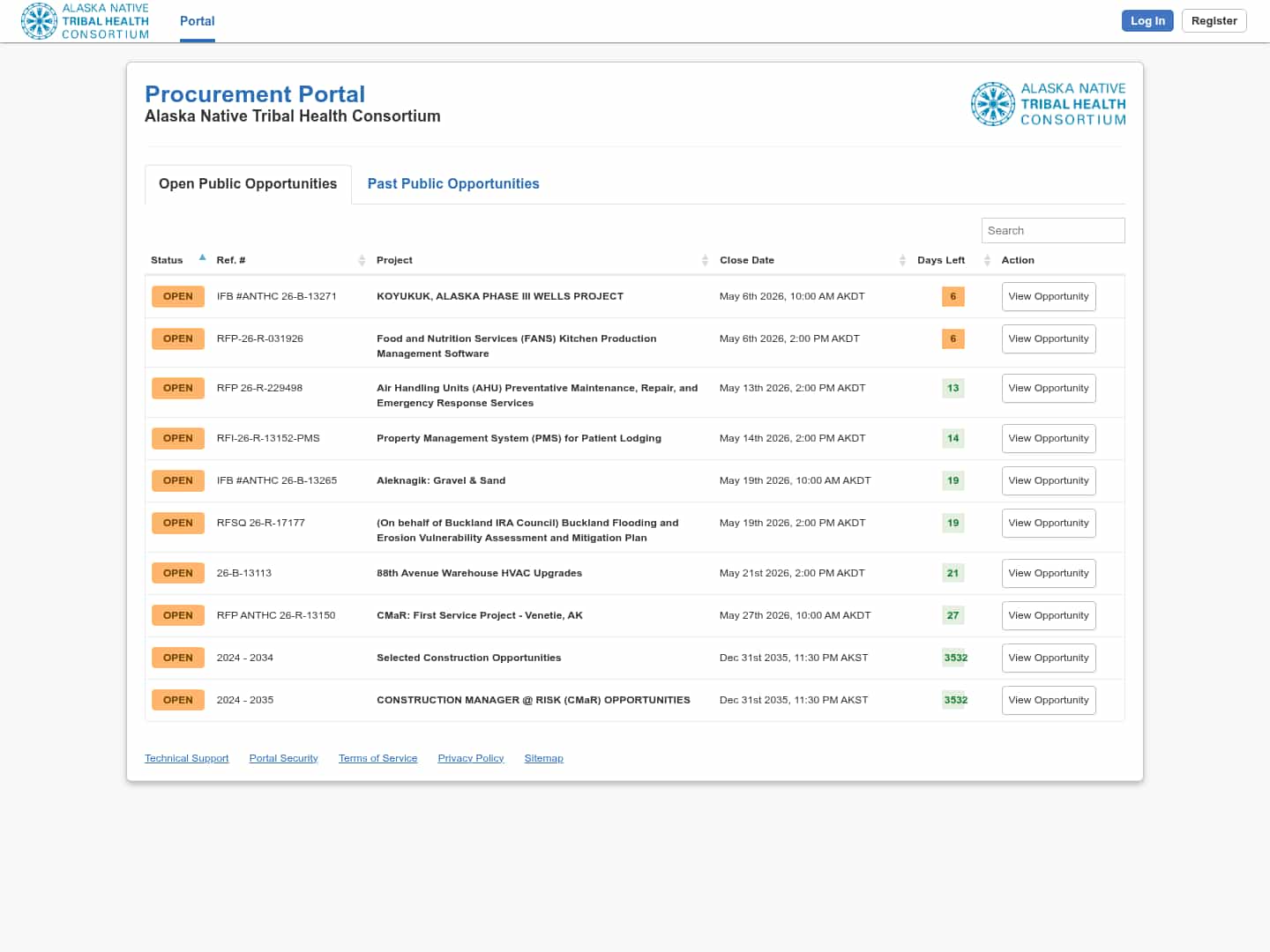Click reference RFP-26-R-031926

pyautogui.click(x=260, y=338)
